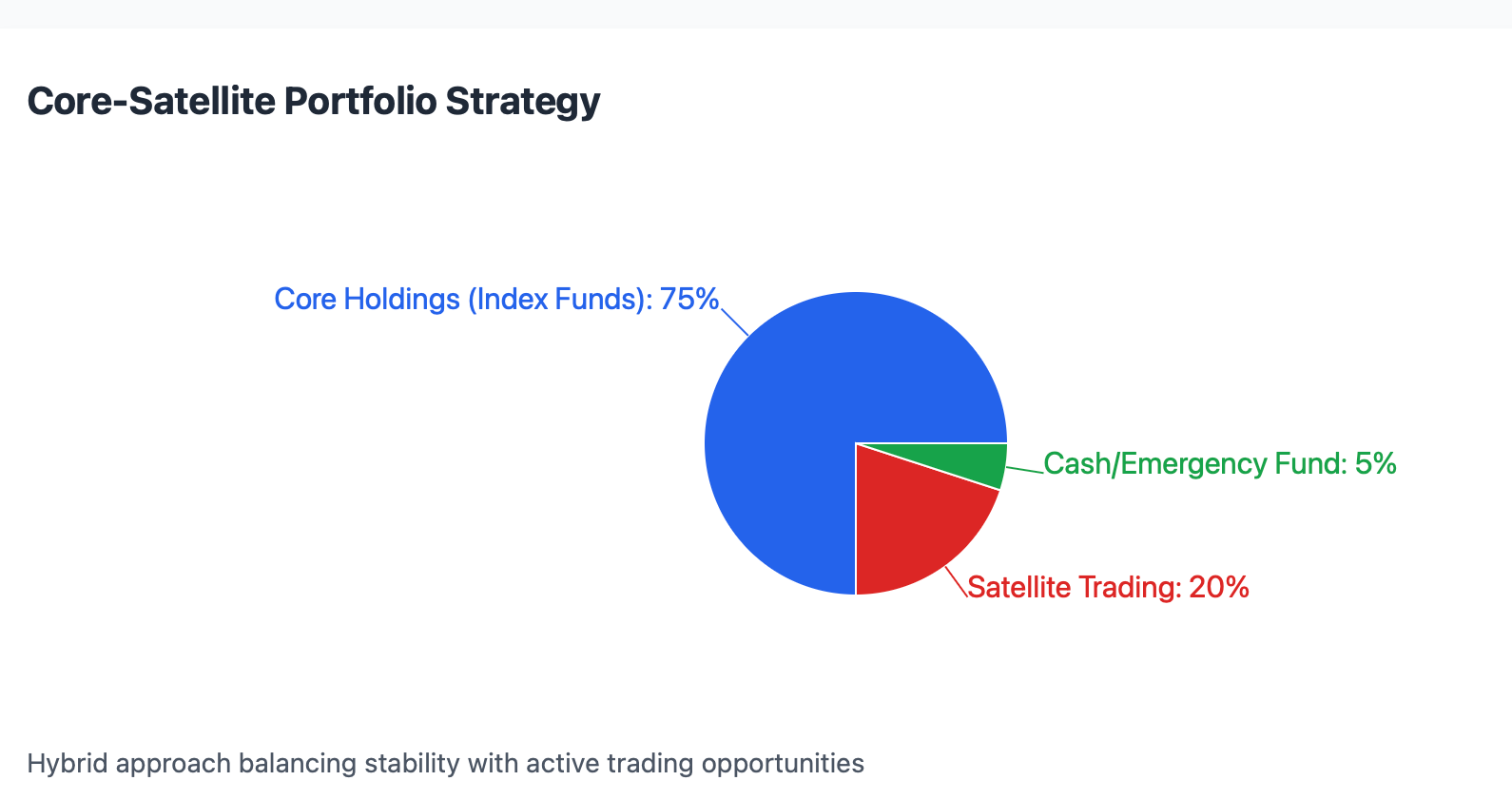The width and height of the screenshot is (1512, 800).
Task: Click the blue leader line to Core Holdings
Action: 734,322
